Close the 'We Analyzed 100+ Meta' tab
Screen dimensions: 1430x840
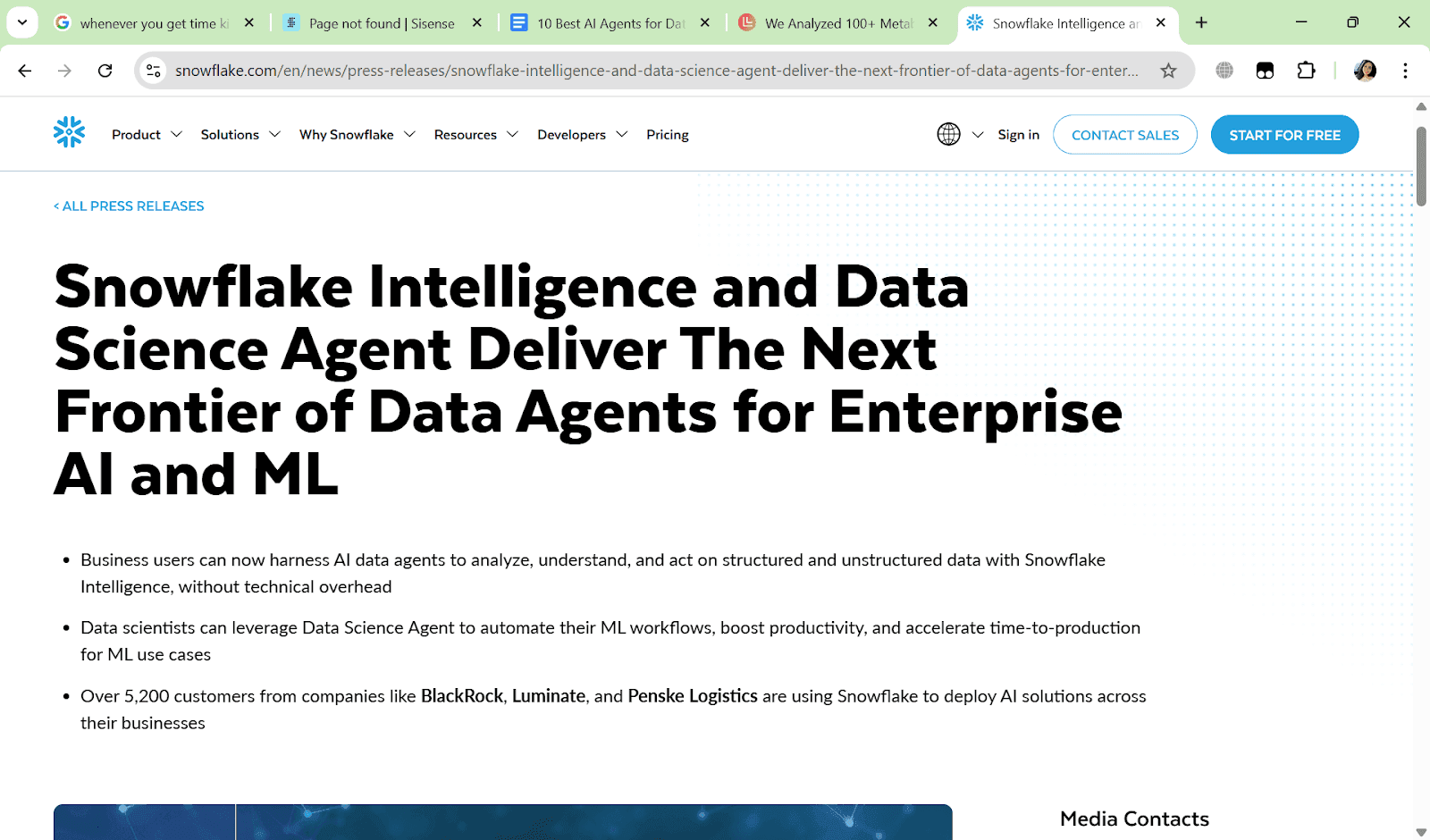[933, 22]
